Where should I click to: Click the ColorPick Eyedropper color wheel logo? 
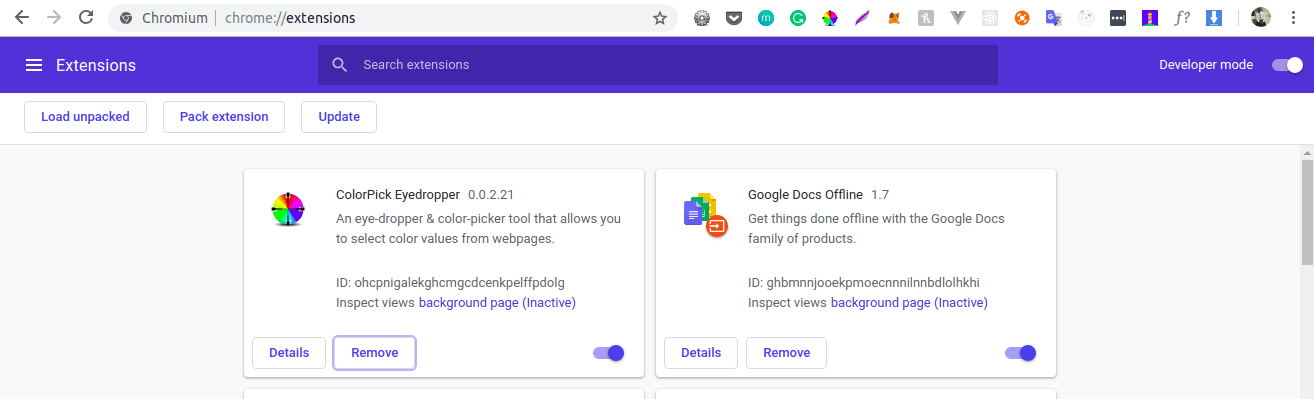point(288,209)
